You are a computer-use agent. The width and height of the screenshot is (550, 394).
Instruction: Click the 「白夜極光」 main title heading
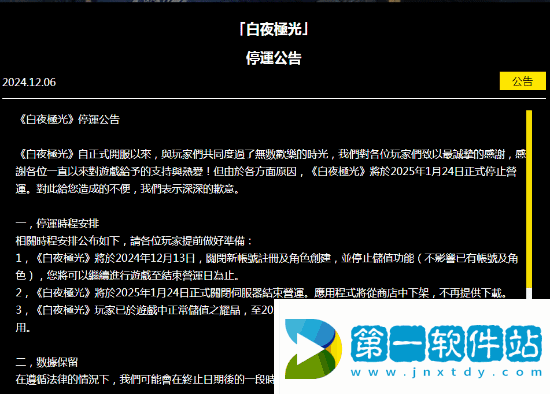(x=274, y=29)
